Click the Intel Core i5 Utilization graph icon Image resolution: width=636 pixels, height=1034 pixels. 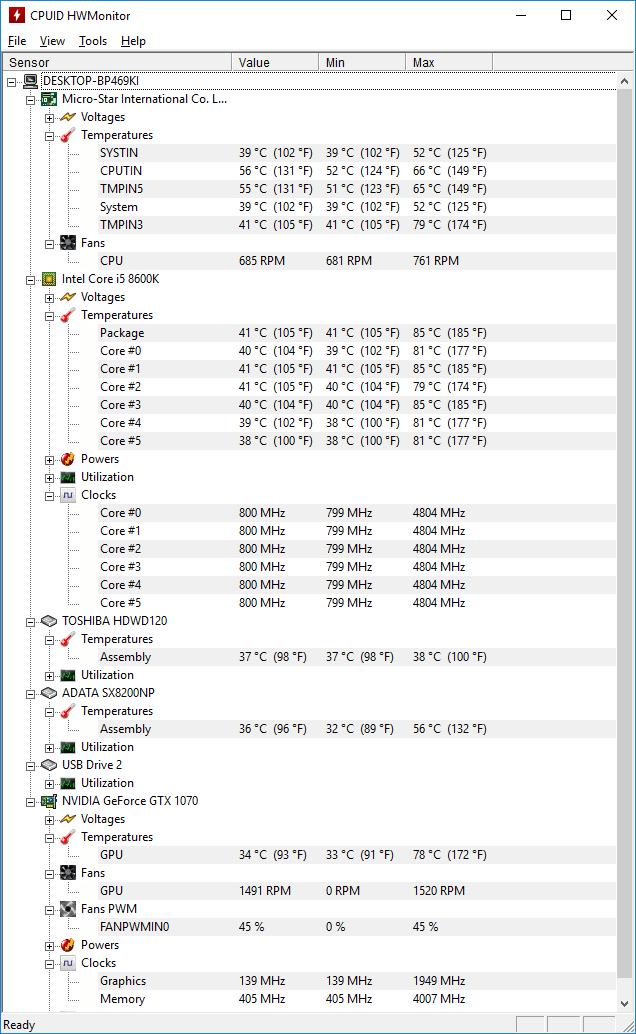(67, 477)
